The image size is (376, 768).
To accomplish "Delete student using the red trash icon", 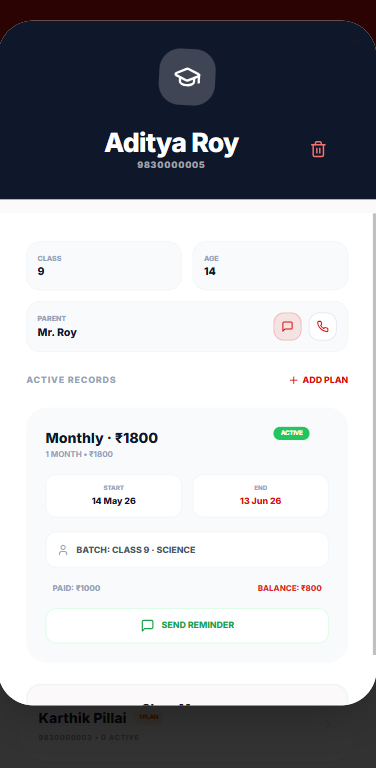I will 318,149.
